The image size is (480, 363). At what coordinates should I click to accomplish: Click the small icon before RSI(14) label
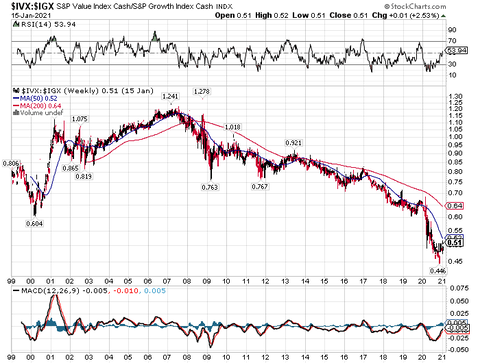[x=16, y=24]
